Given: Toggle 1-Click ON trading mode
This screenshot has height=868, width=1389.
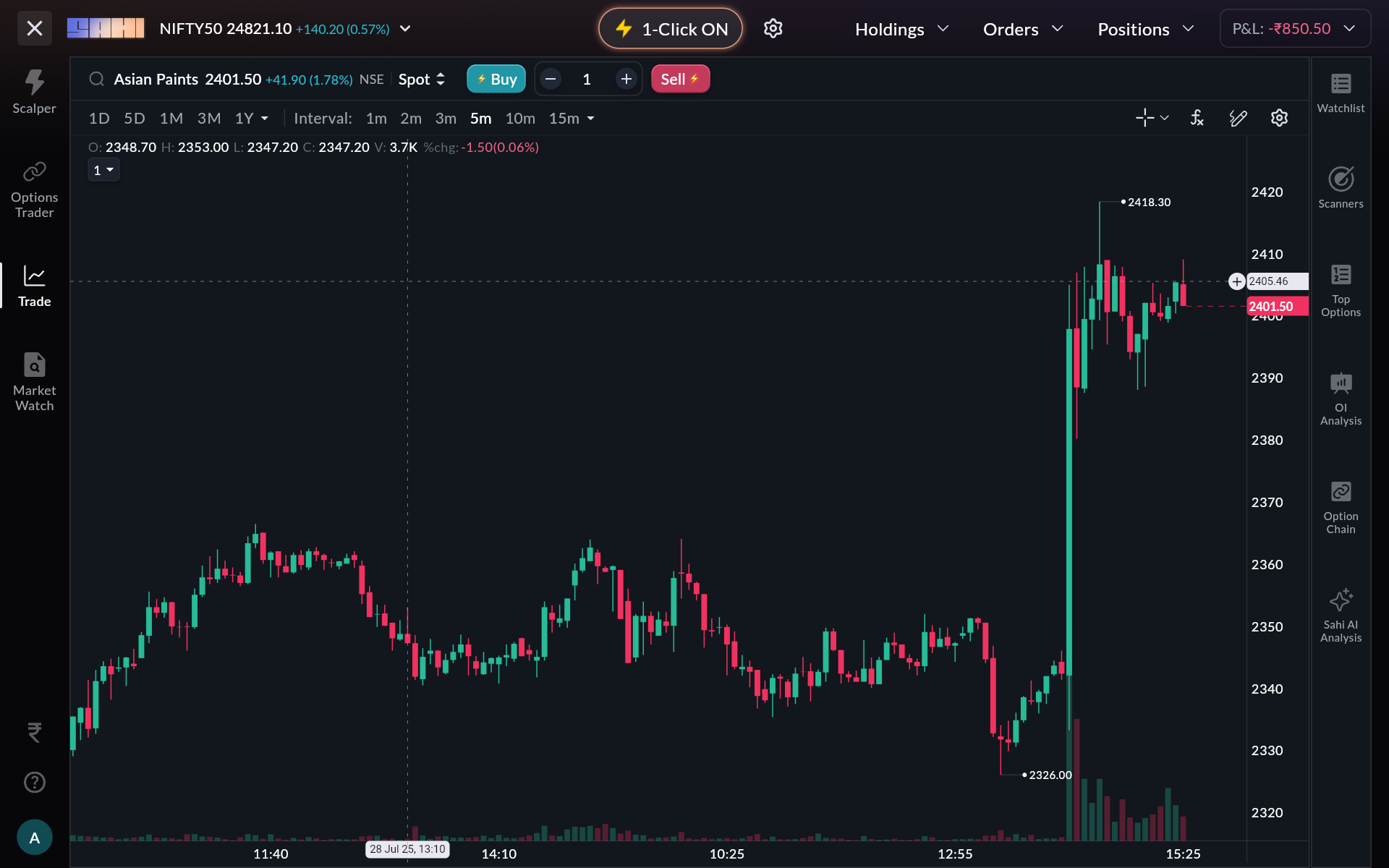Looking at the screenshot, I should 670,29.
